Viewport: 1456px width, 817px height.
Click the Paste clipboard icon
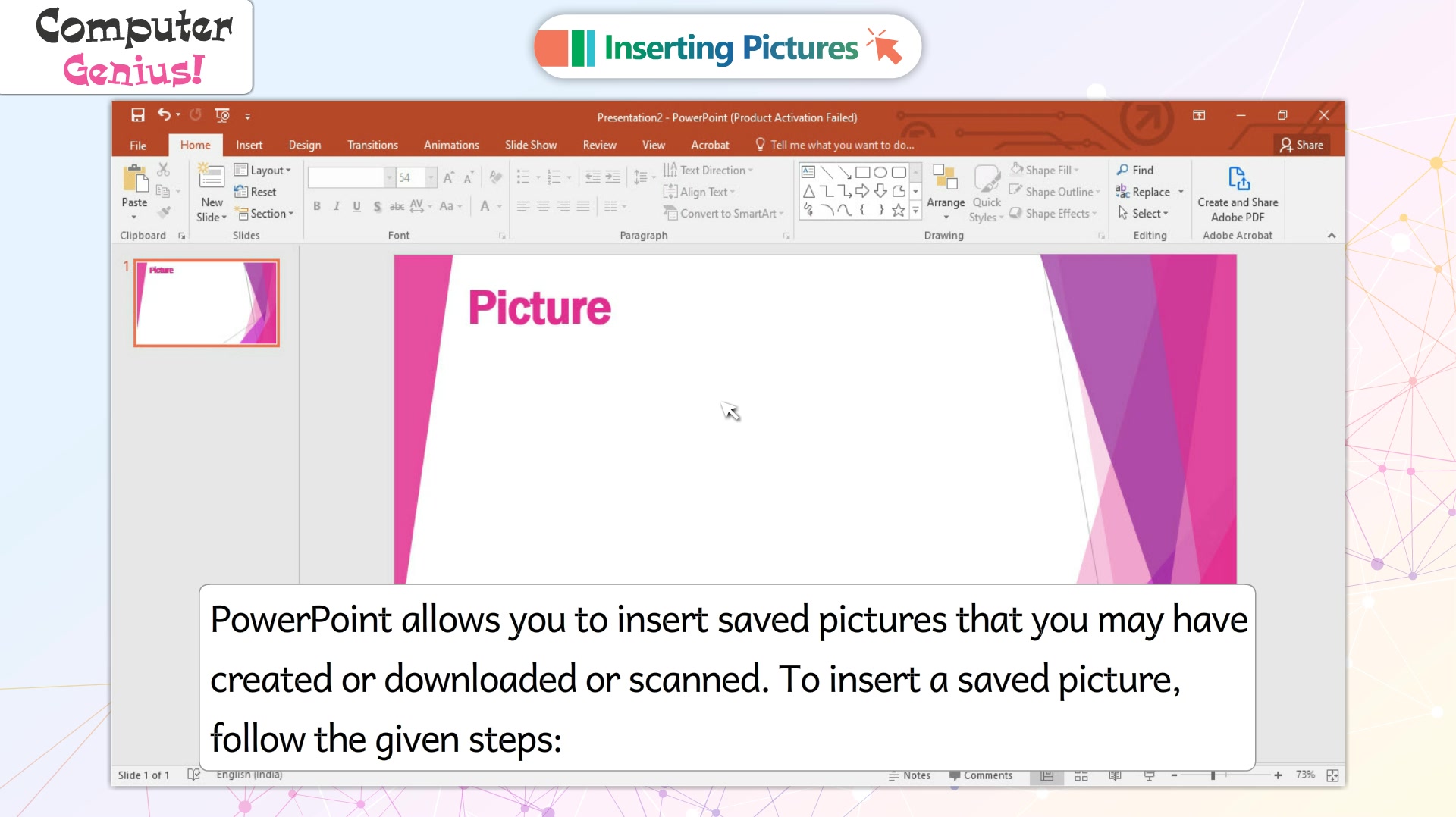pyautogui.click(x=135, y=179)
